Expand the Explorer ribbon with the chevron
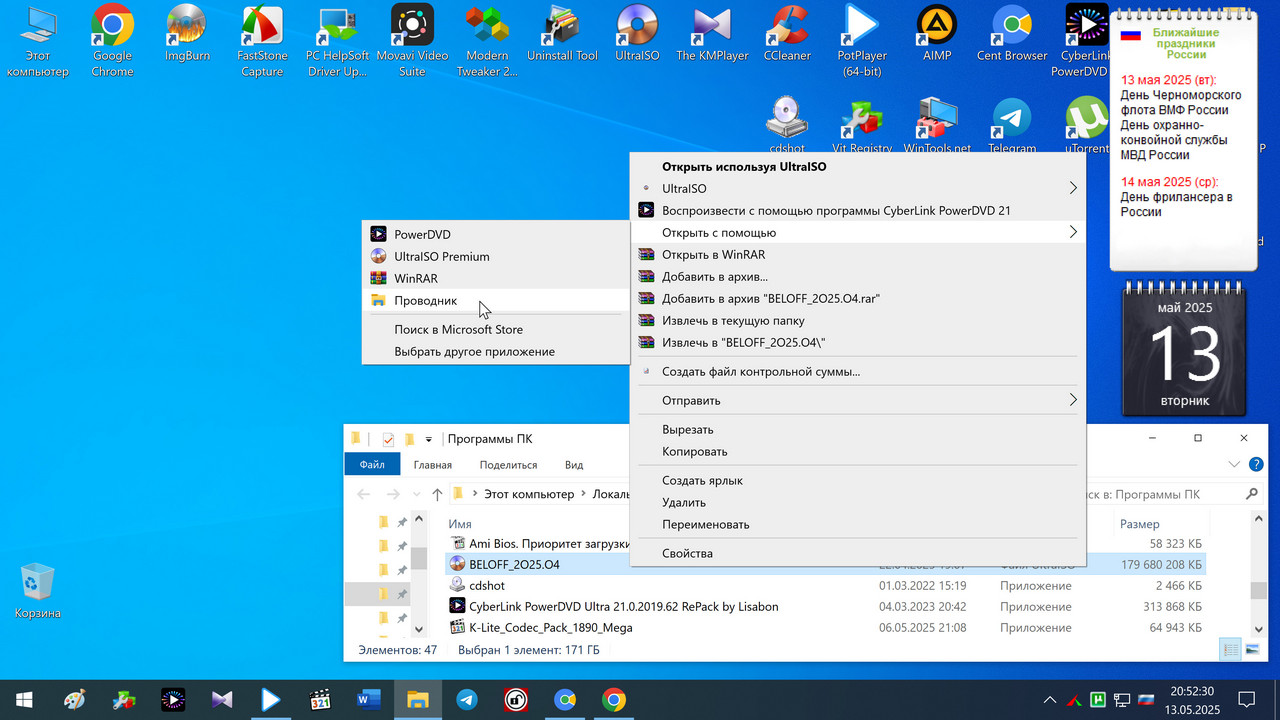Image resolution: width=1280 pixels, height=720 pixels. click(x=1236, y=464)
